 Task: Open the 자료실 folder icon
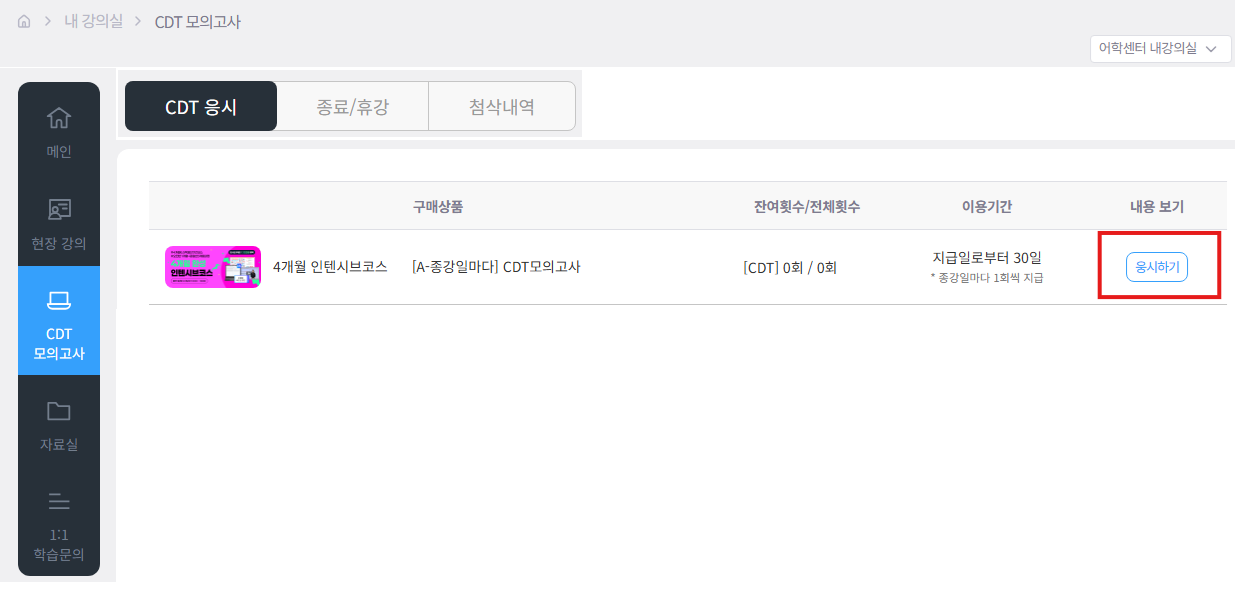(59, 411)
